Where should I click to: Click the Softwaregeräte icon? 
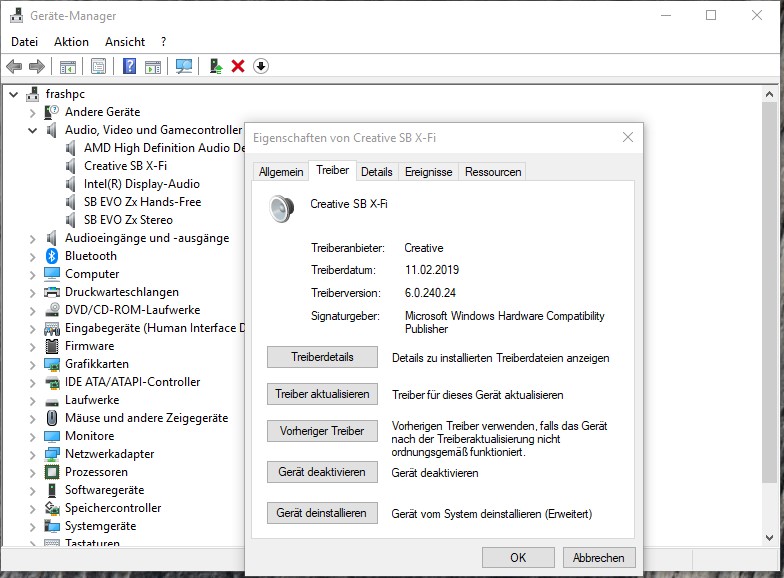pyautogui.click(x=52, y=490)
